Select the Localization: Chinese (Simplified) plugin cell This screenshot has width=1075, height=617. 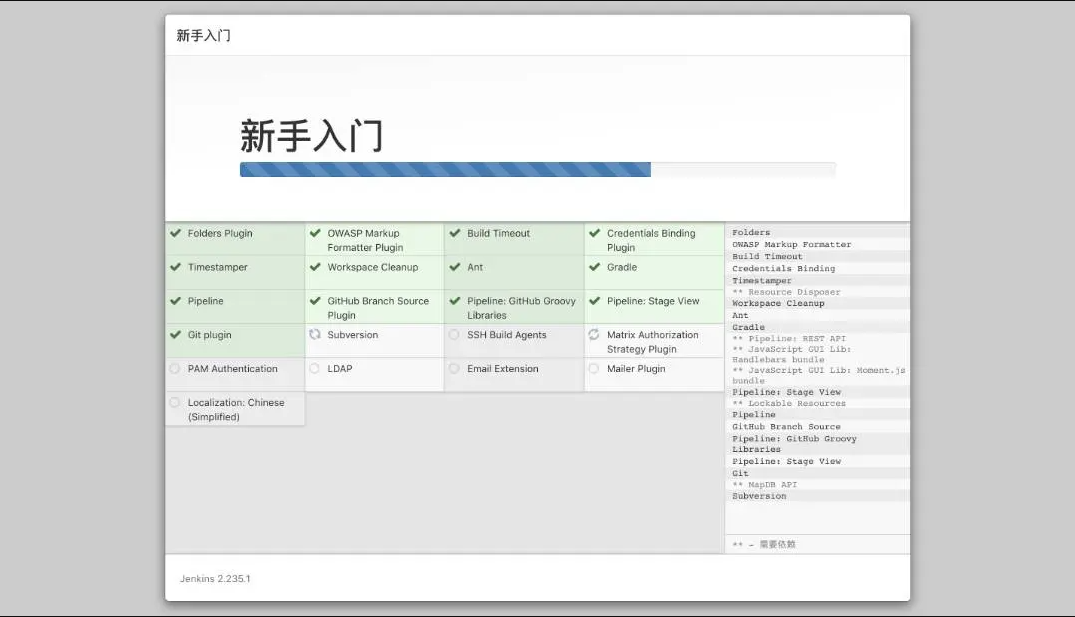235,409
